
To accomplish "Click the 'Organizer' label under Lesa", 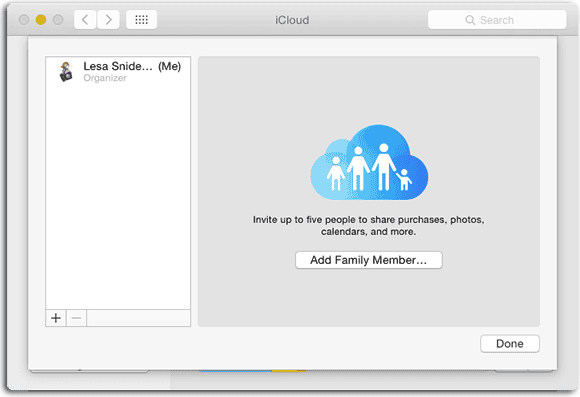I will pyautogui.click(x=105, y=78).
